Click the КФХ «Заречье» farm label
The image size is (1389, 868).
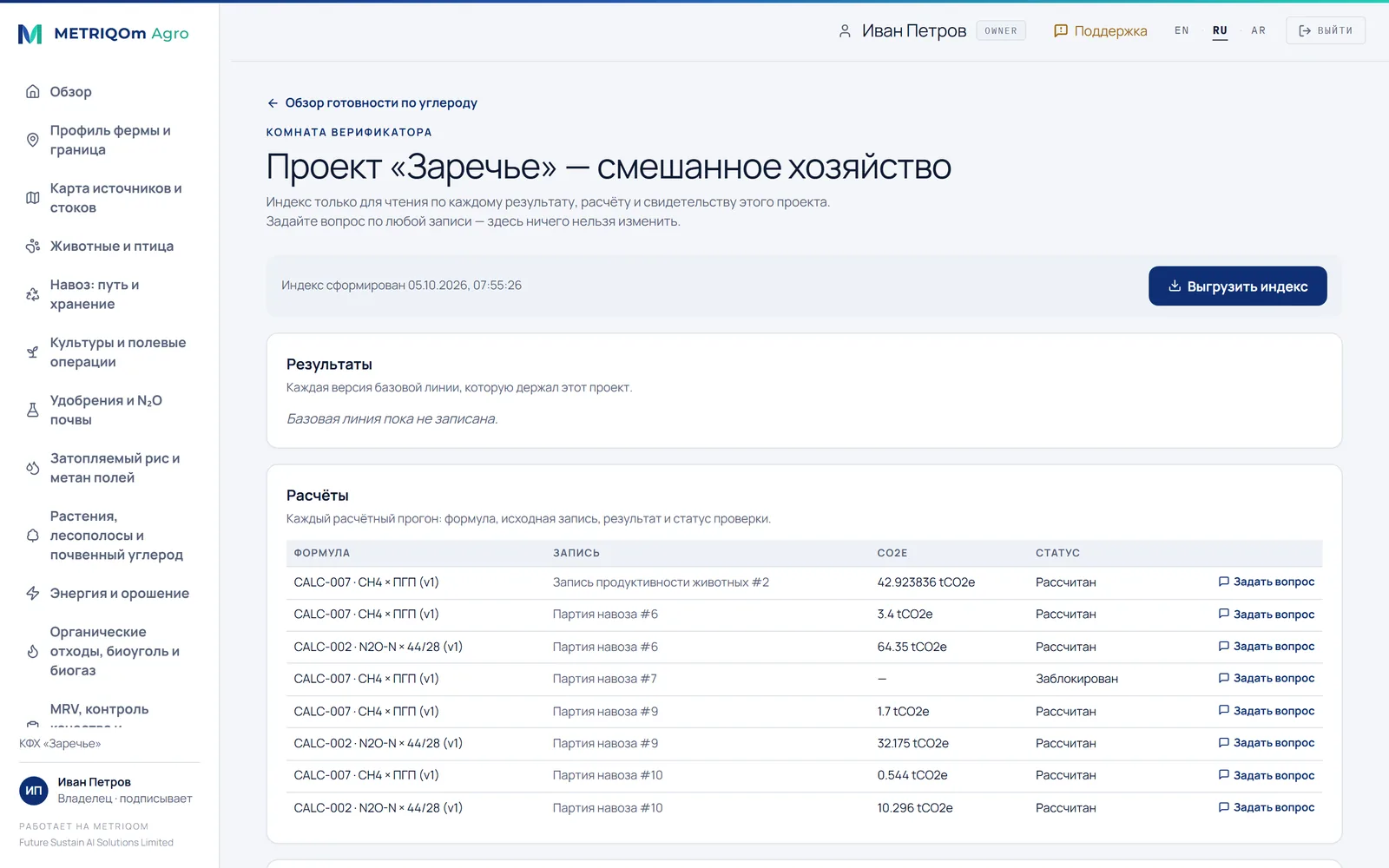click(x=60, y=744)
